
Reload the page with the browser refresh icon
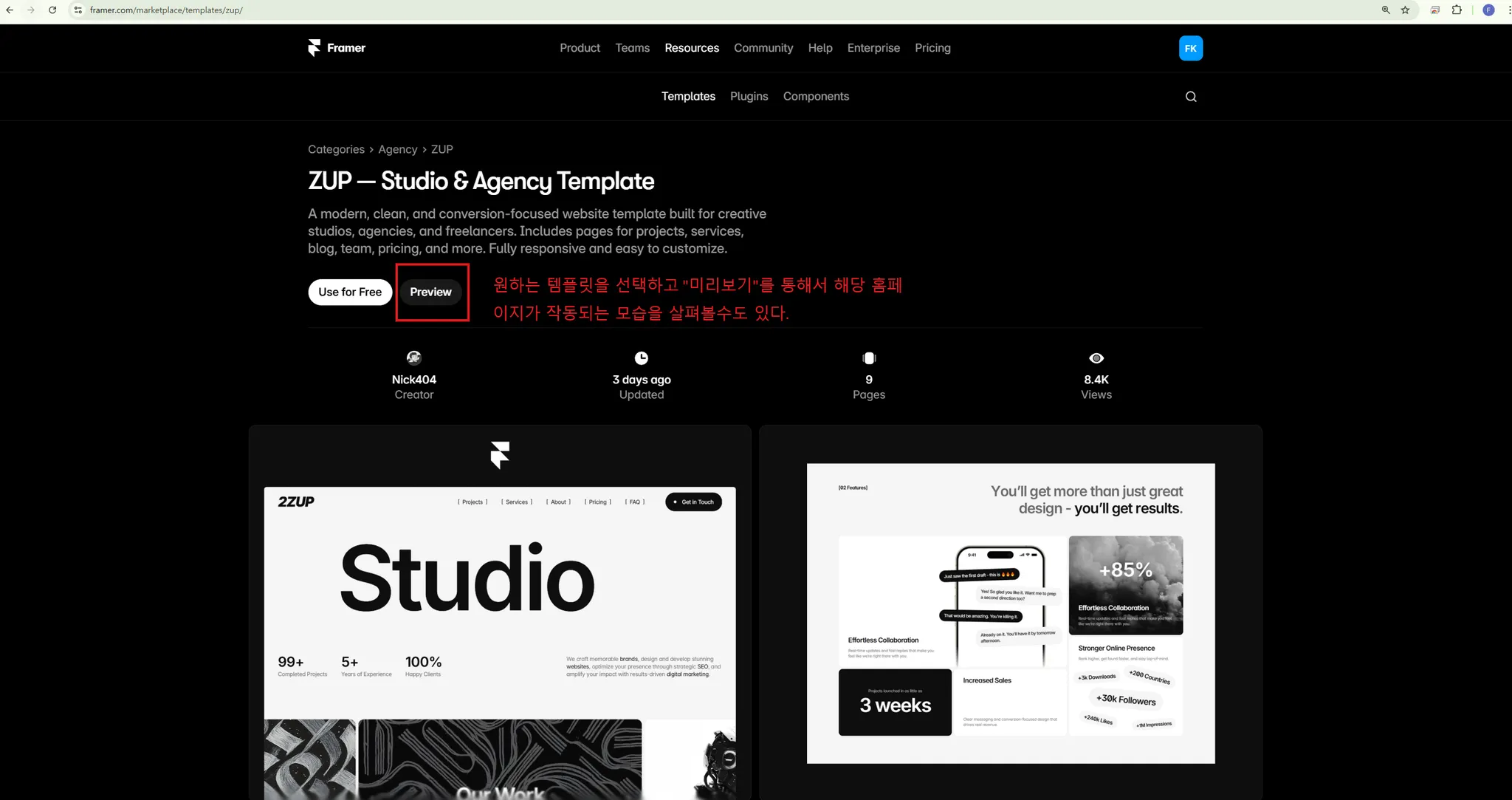point(52,10)
